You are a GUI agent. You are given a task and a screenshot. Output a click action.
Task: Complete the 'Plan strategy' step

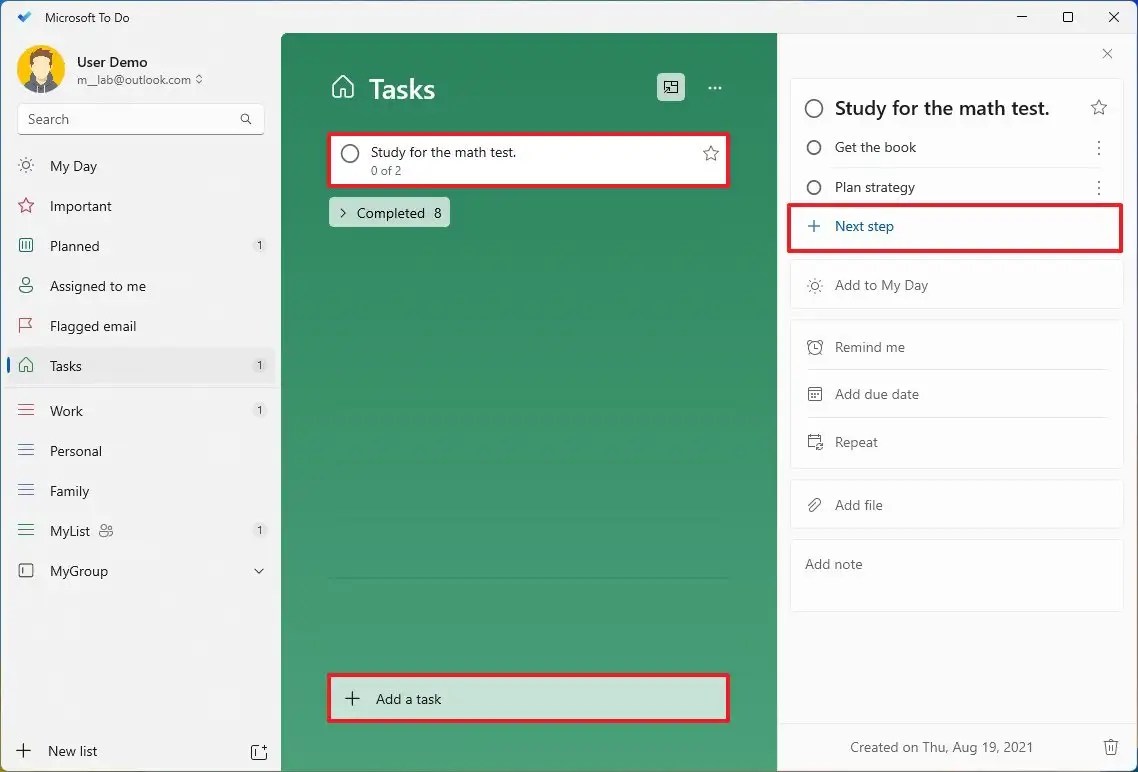[x=814, y=187]
